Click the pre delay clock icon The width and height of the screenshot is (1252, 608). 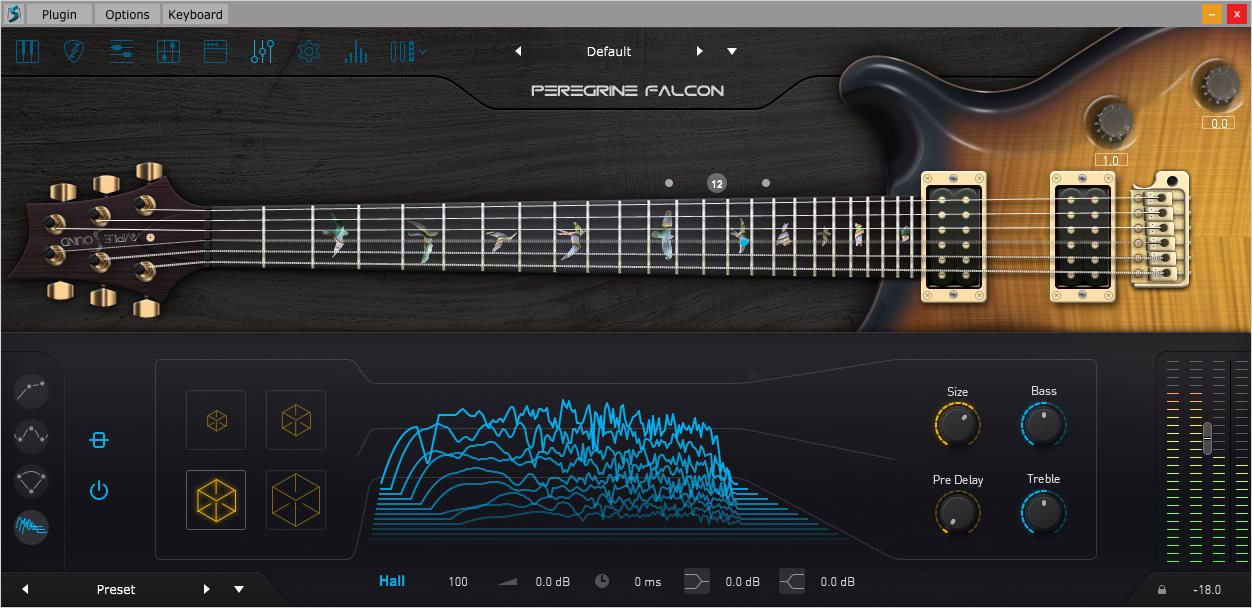(x=602, y=581)
